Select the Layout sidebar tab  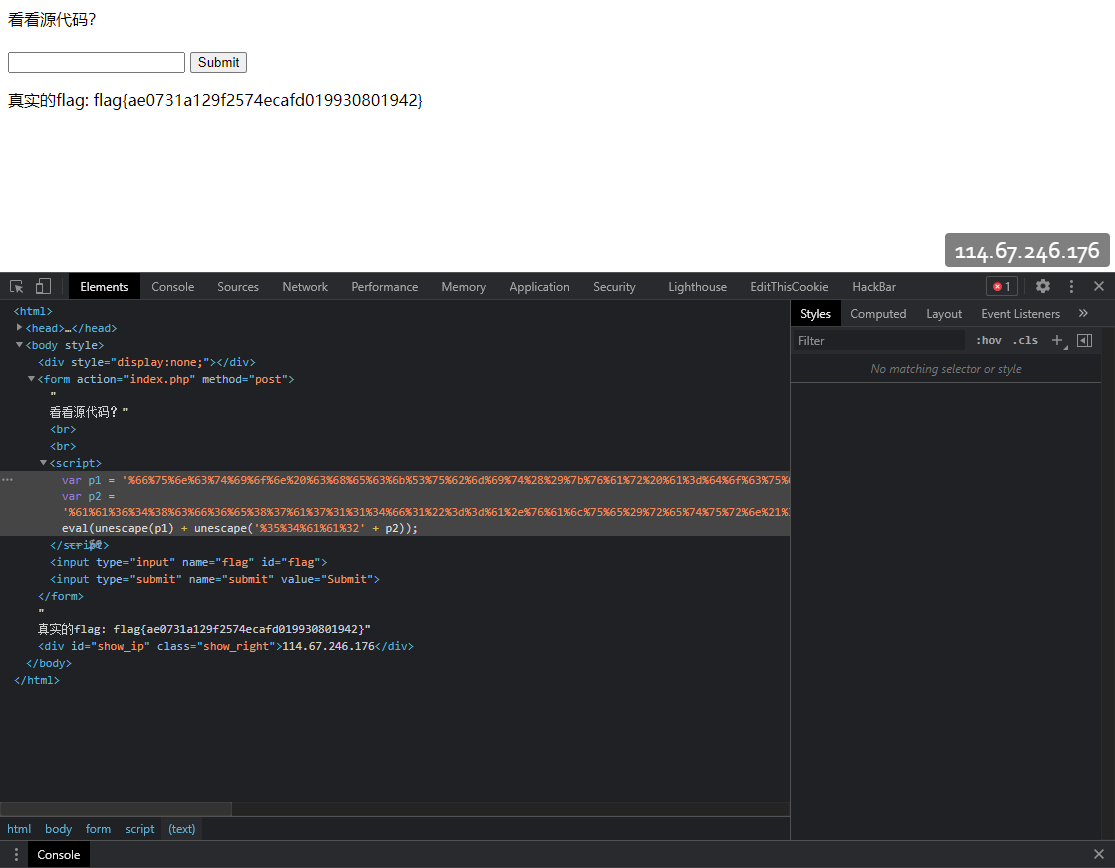point(944,314)
